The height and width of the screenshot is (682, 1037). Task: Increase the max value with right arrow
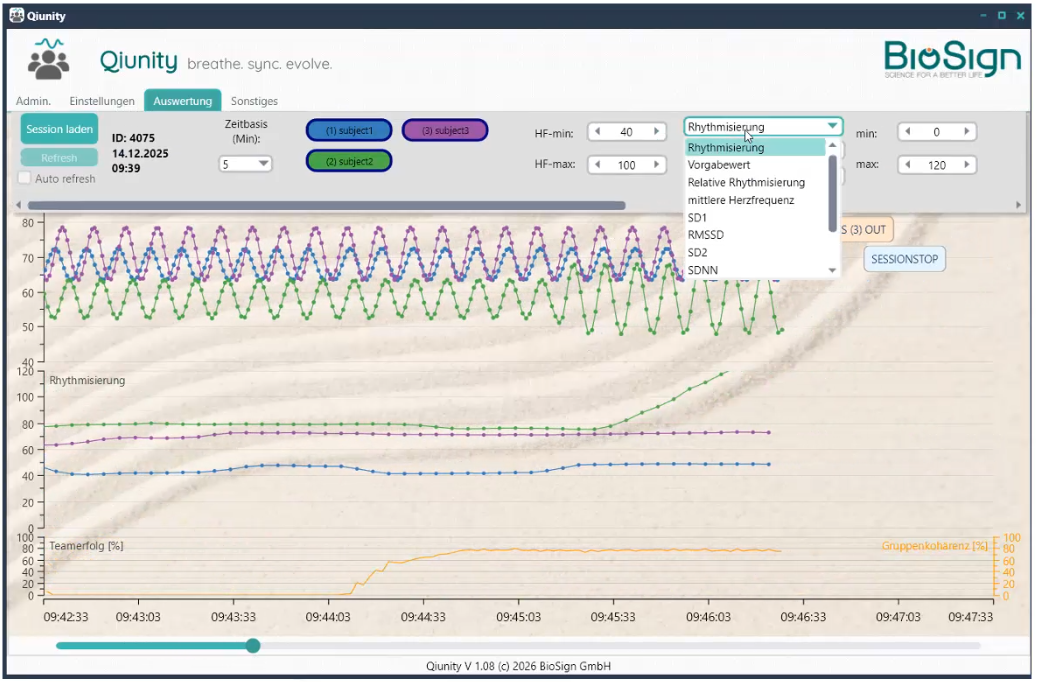[967, 165]
